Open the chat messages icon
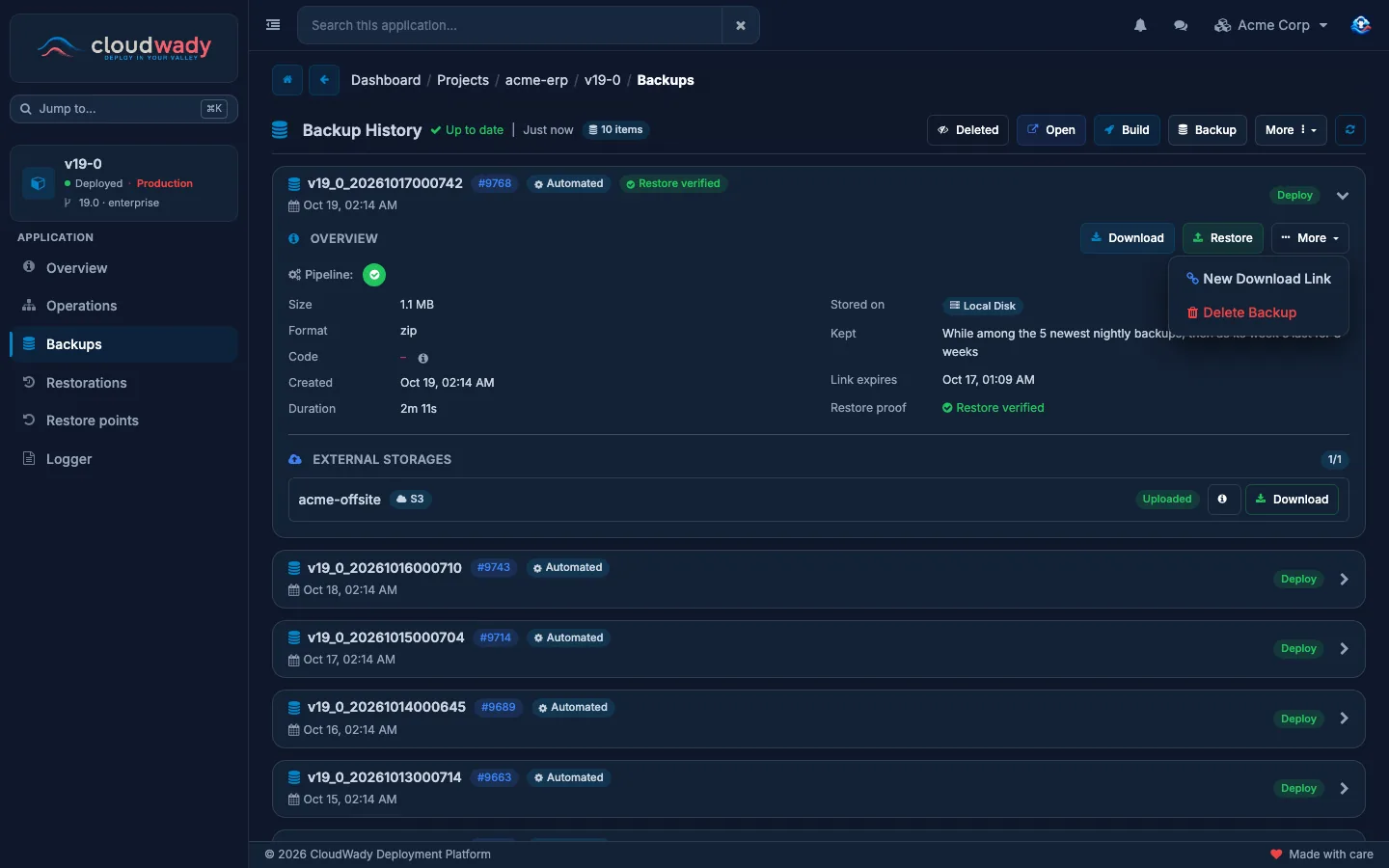Screen dimensions: 1389x868 1181,25
